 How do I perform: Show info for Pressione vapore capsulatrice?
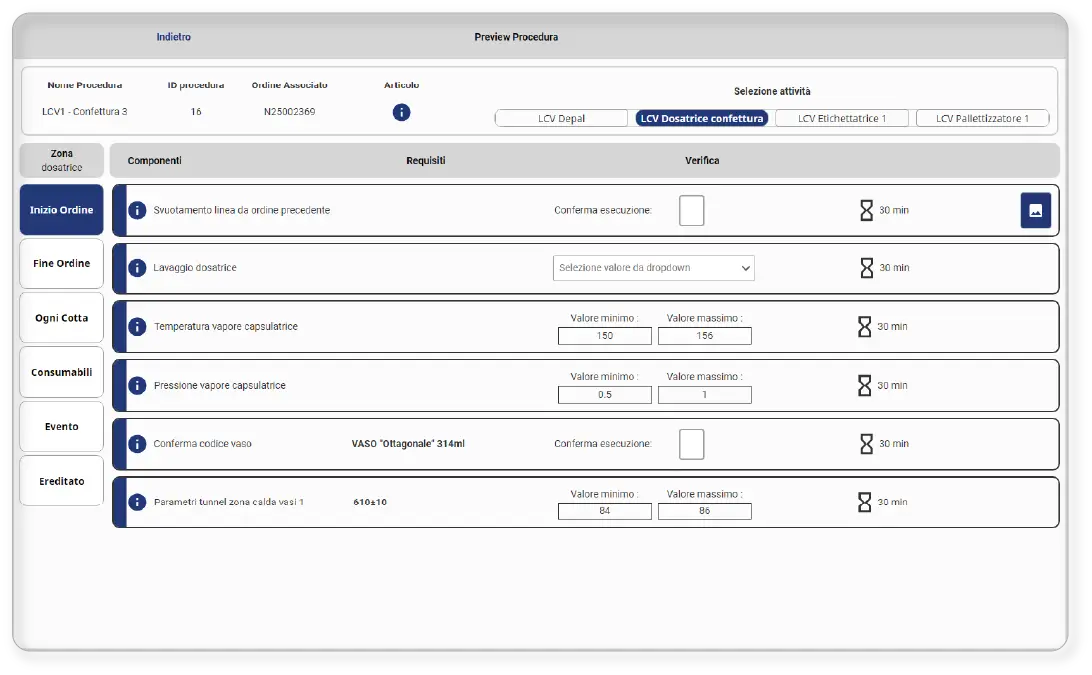pos(137,385)
